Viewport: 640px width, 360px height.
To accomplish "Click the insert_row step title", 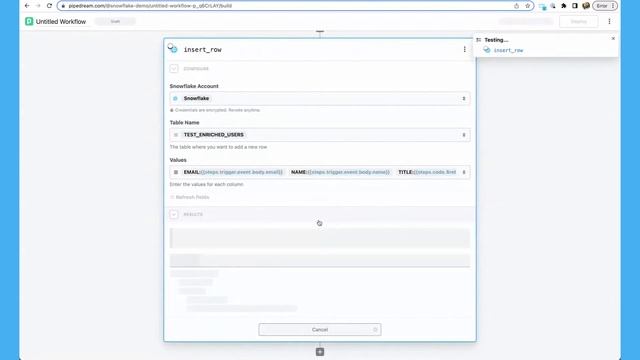I will [202, 49].
